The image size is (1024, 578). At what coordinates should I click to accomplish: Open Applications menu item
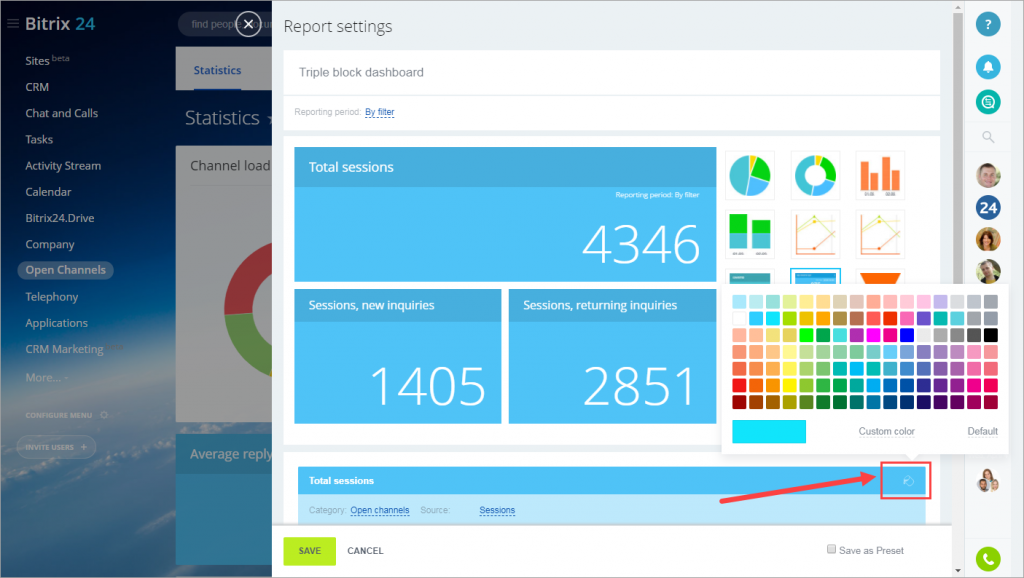(x=56, y=323)
